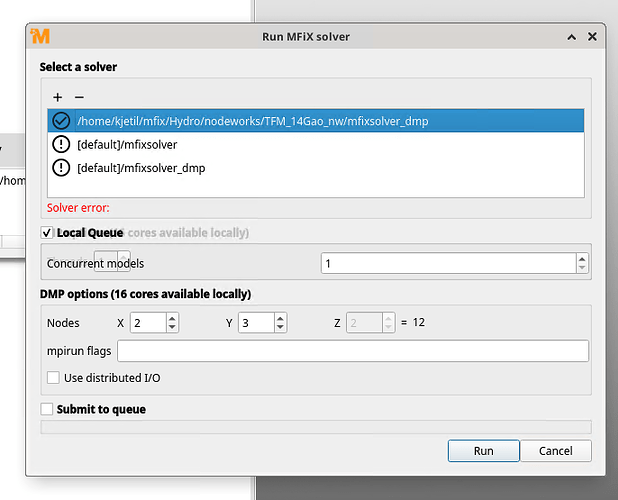Click the MFiX logo in title bar
Image resolution: width=618 pixels, height=500 pixels.
click(40, 37)
